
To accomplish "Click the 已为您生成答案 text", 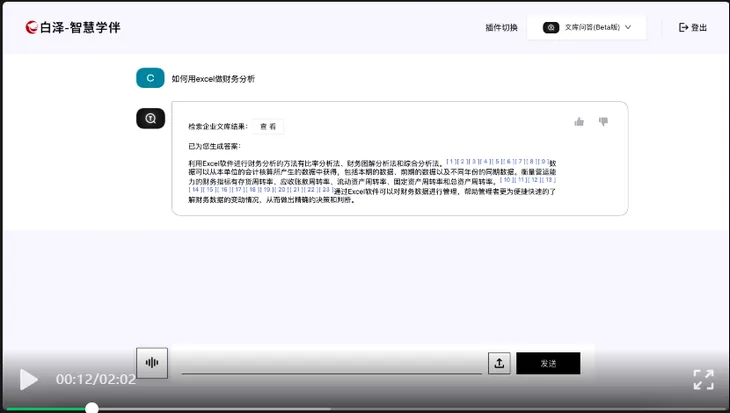I will coord(214,146).
